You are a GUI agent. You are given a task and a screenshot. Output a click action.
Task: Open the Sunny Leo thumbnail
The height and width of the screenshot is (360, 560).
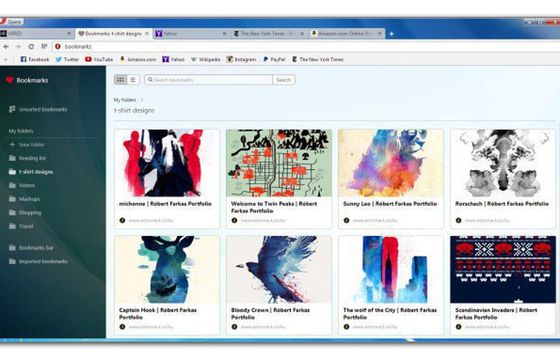[x=391, y=163]
